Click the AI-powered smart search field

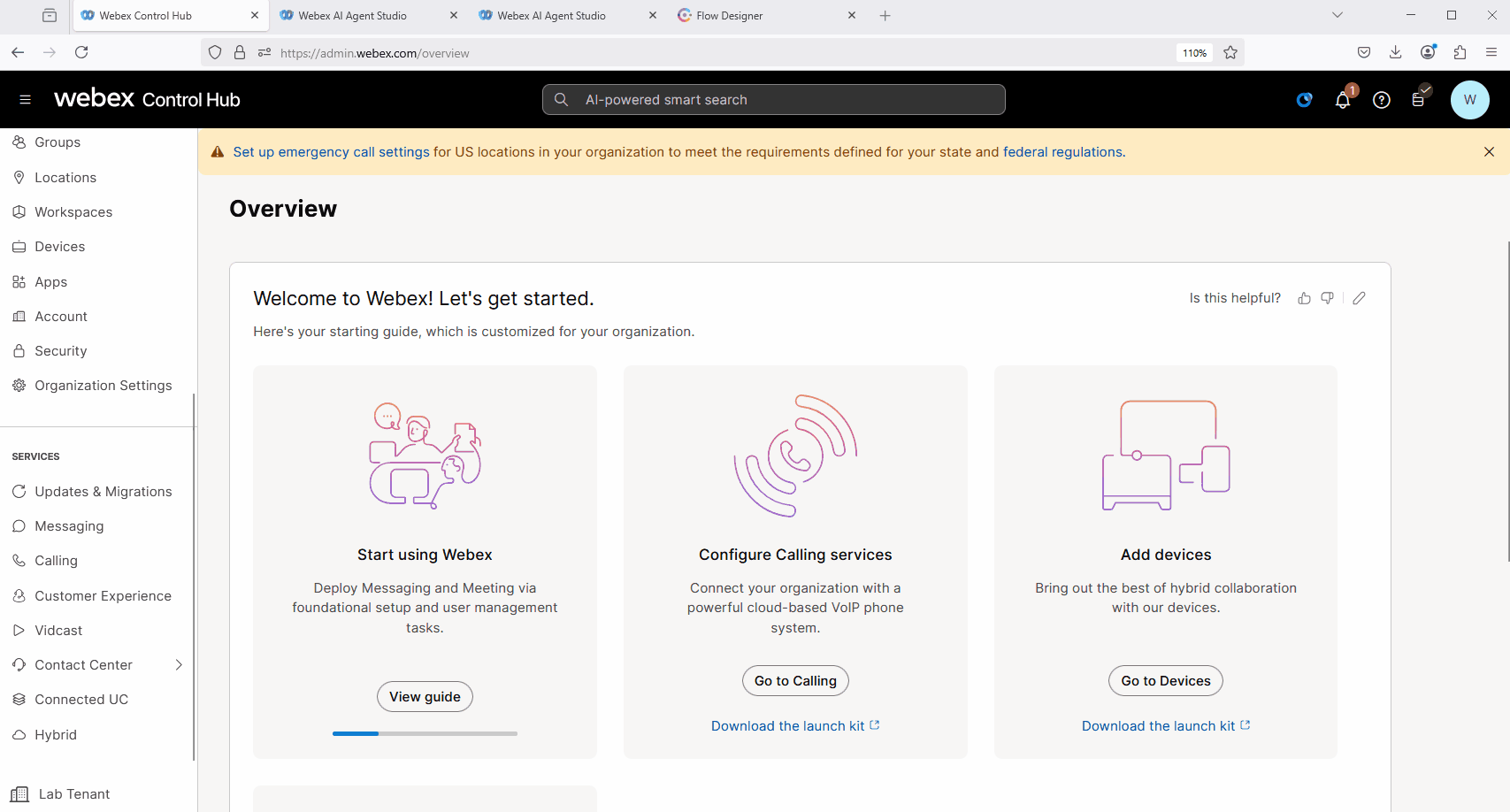coord(774,100)
